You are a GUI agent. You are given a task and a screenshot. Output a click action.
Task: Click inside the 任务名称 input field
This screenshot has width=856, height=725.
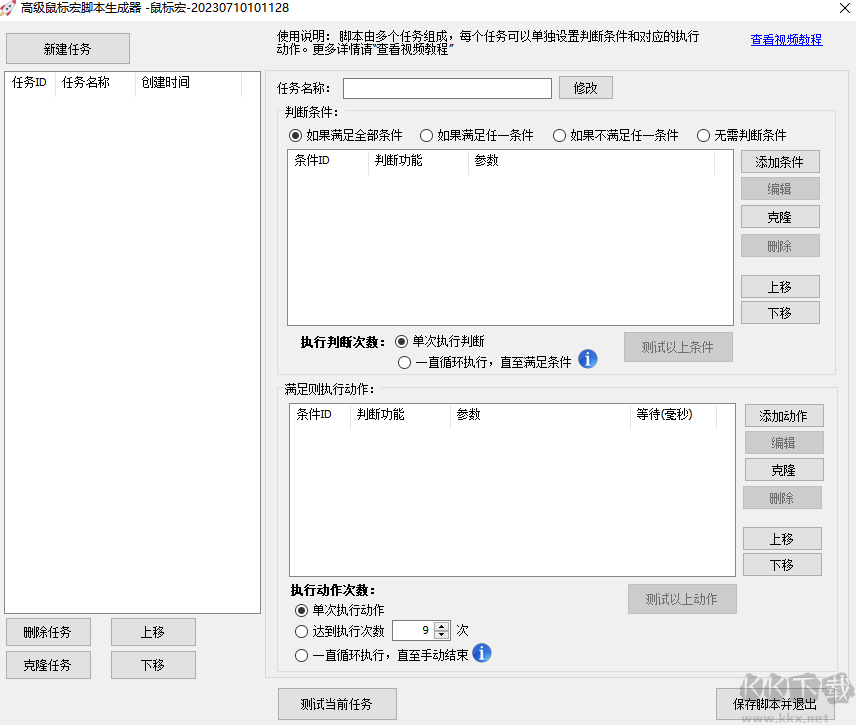pyautogui.click(x=447, y=88)
